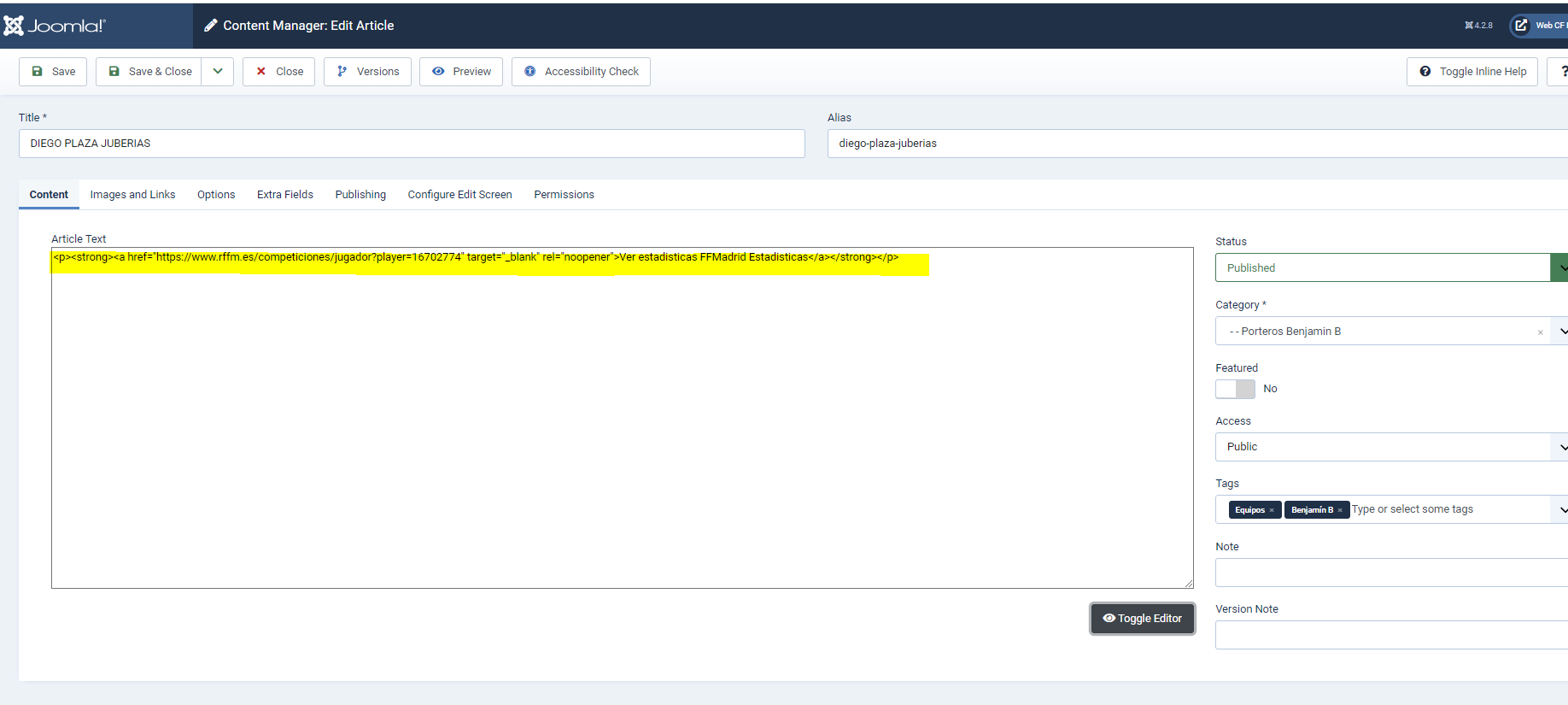
Task: Click the Benjamín B tag chip
Action: pyautogui.click(x=1317, y=510)
